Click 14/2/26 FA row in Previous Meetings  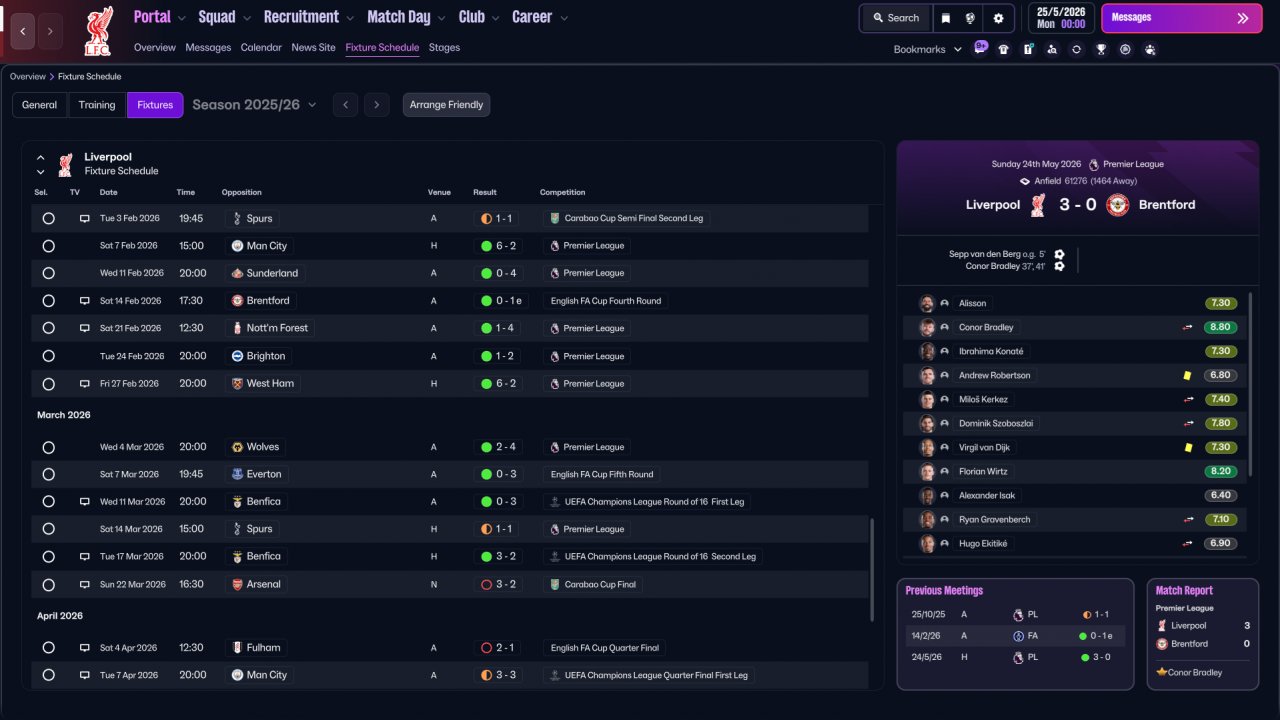click(1015, 636)
